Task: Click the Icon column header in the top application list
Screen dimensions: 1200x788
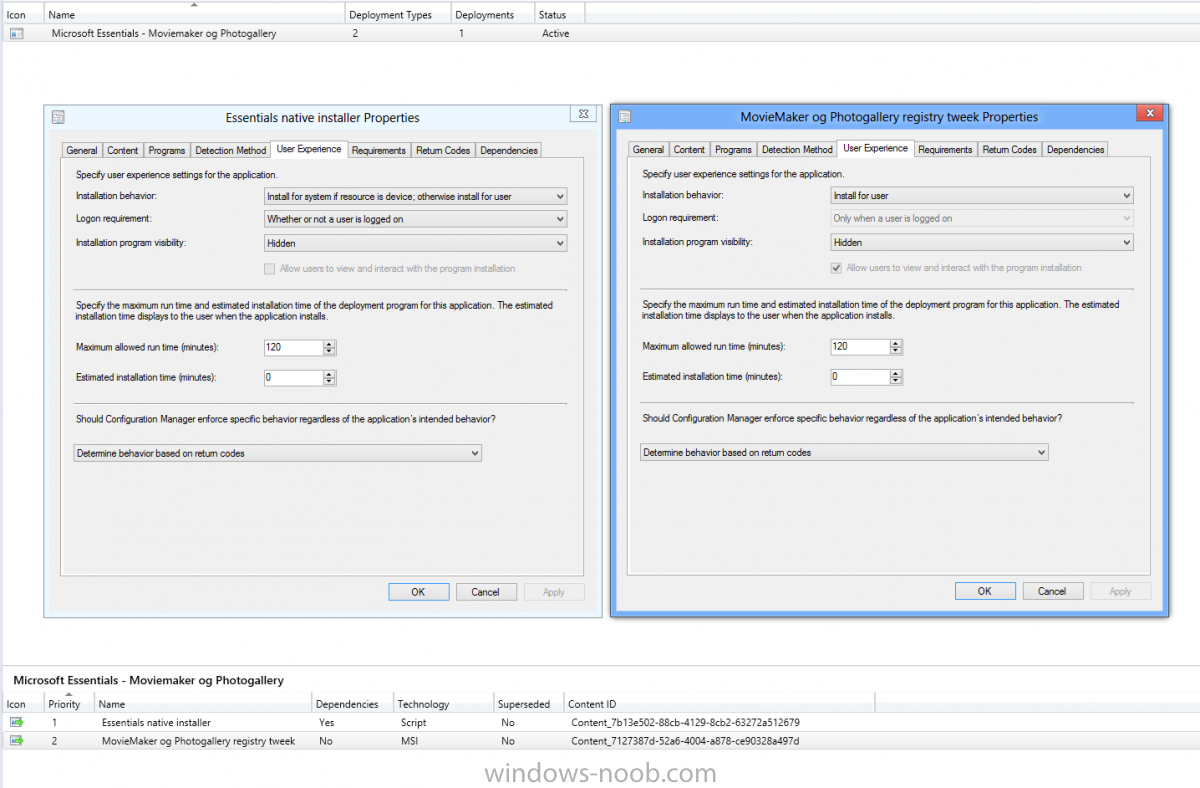Action: 22,15
